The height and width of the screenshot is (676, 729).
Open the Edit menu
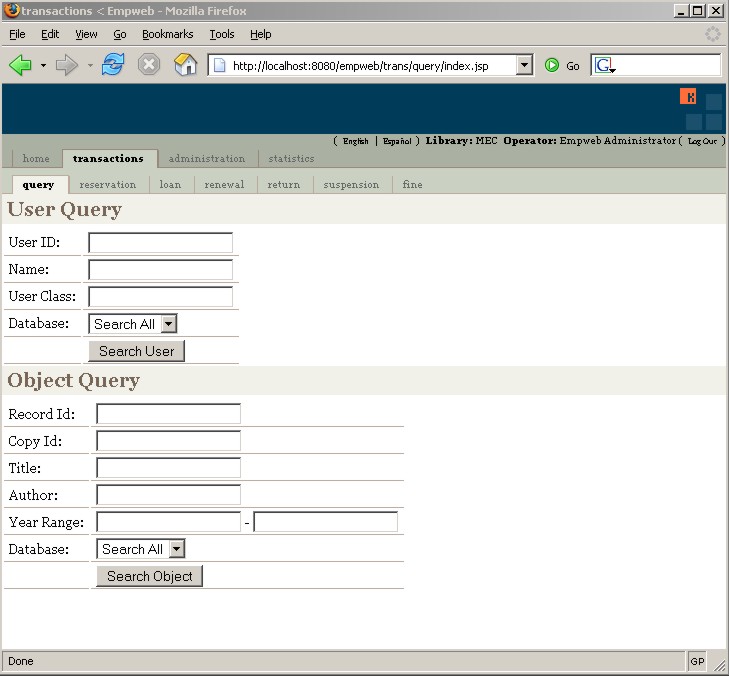tap(50, 34)
